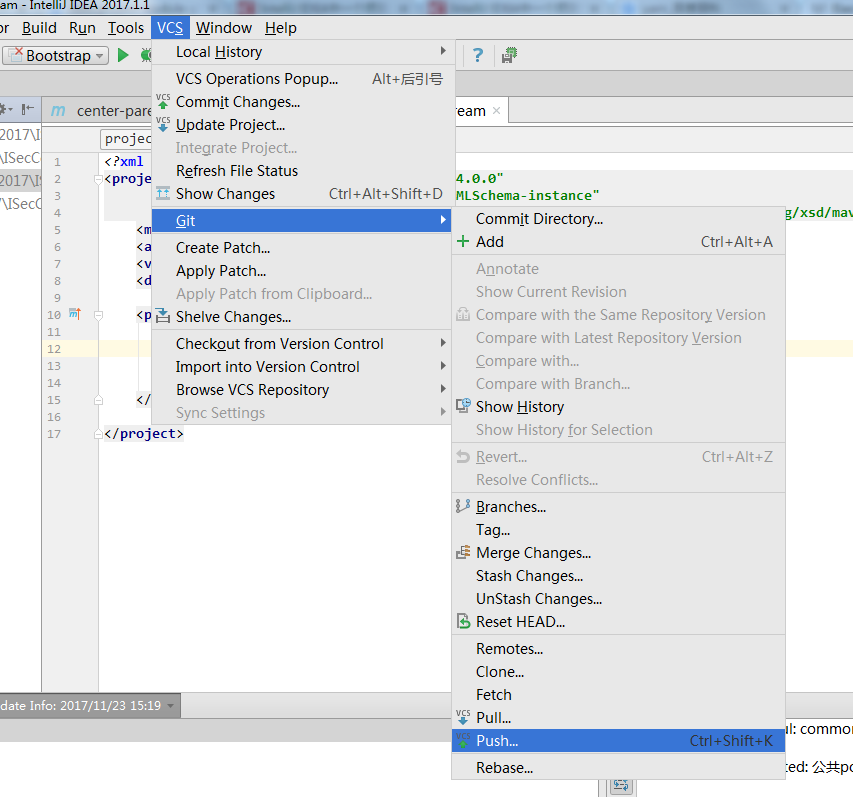Click the project breadcrumb field
The width and height of the screenshot is (853, 797).
click(x=126, y=139)
